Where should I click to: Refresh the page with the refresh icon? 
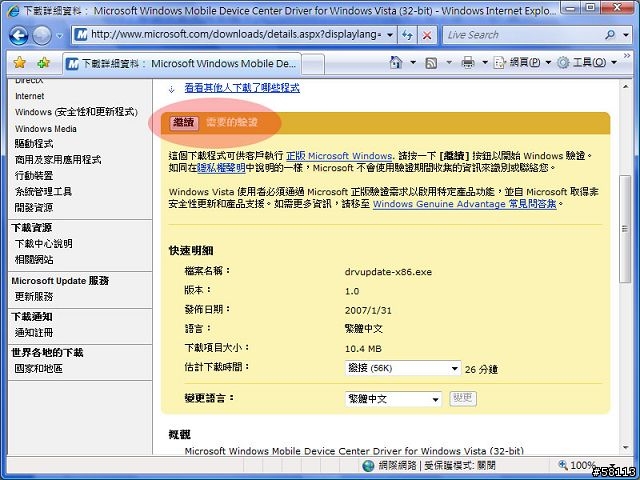407,35
